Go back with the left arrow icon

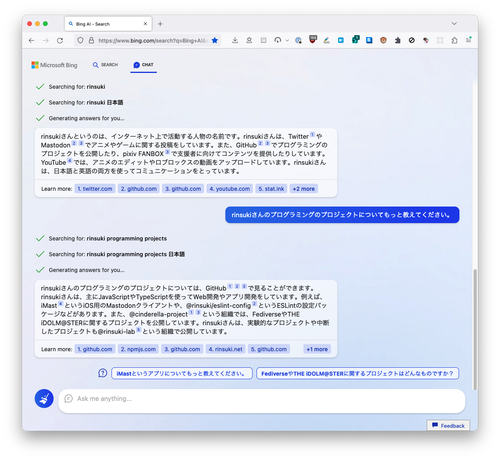coord(32,40)
